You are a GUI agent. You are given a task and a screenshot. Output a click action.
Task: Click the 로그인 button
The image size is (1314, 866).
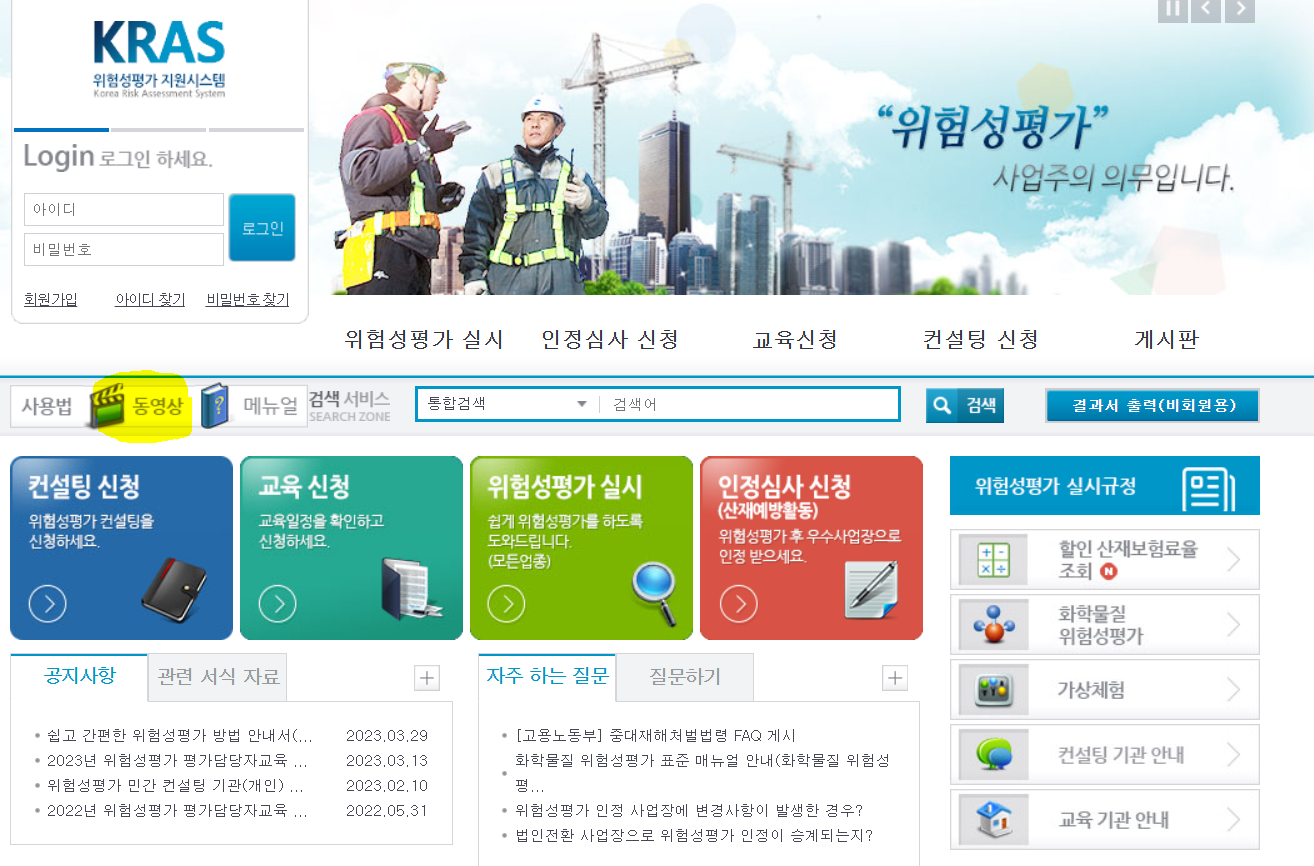pyautogui.click(x=261, y=228)
